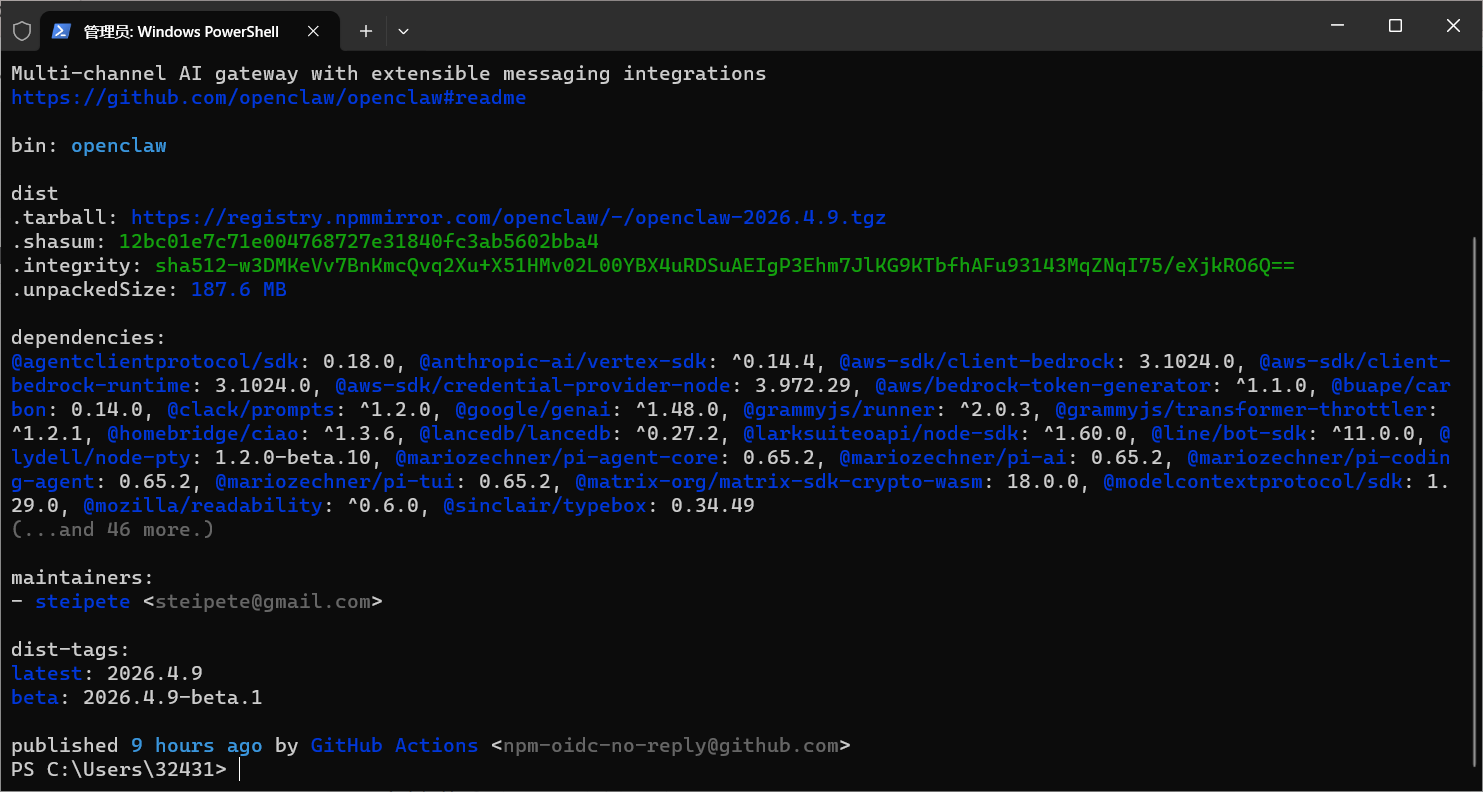Open a new tab with the plus button

366,31
